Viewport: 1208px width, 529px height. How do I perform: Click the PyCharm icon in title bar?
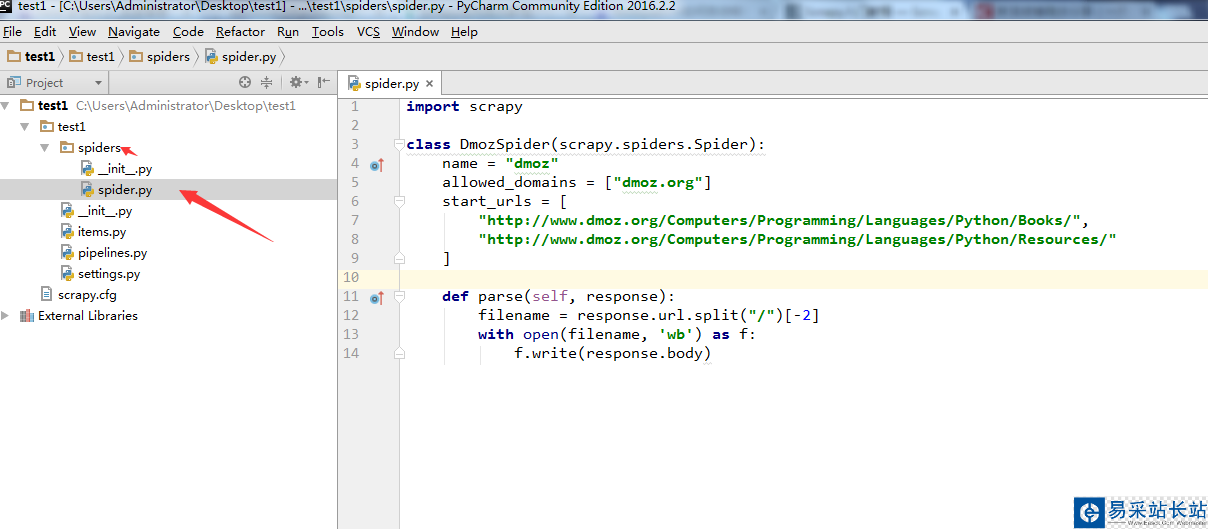click(x=6, y=6)
